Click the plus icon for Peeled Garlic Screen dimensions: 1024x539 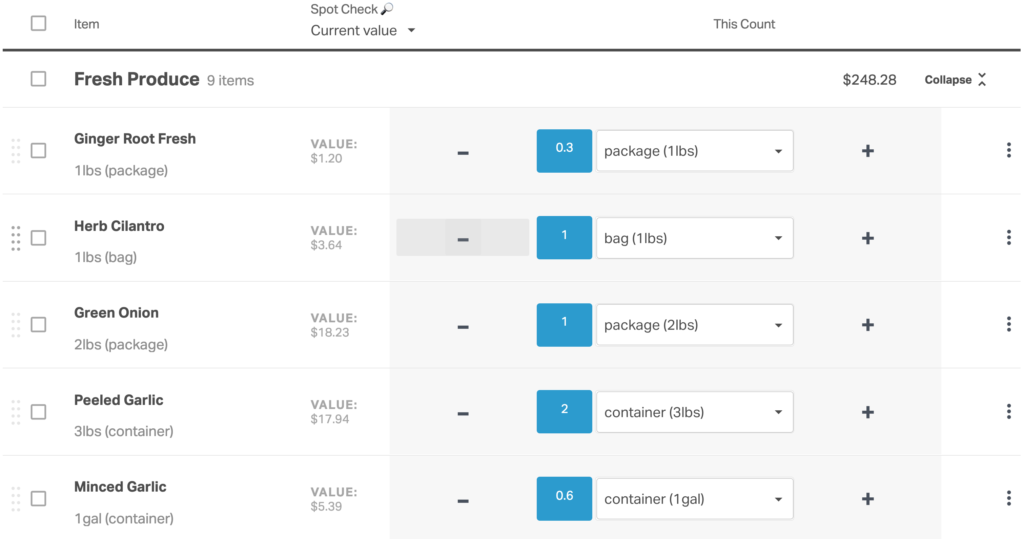point(867,413)
